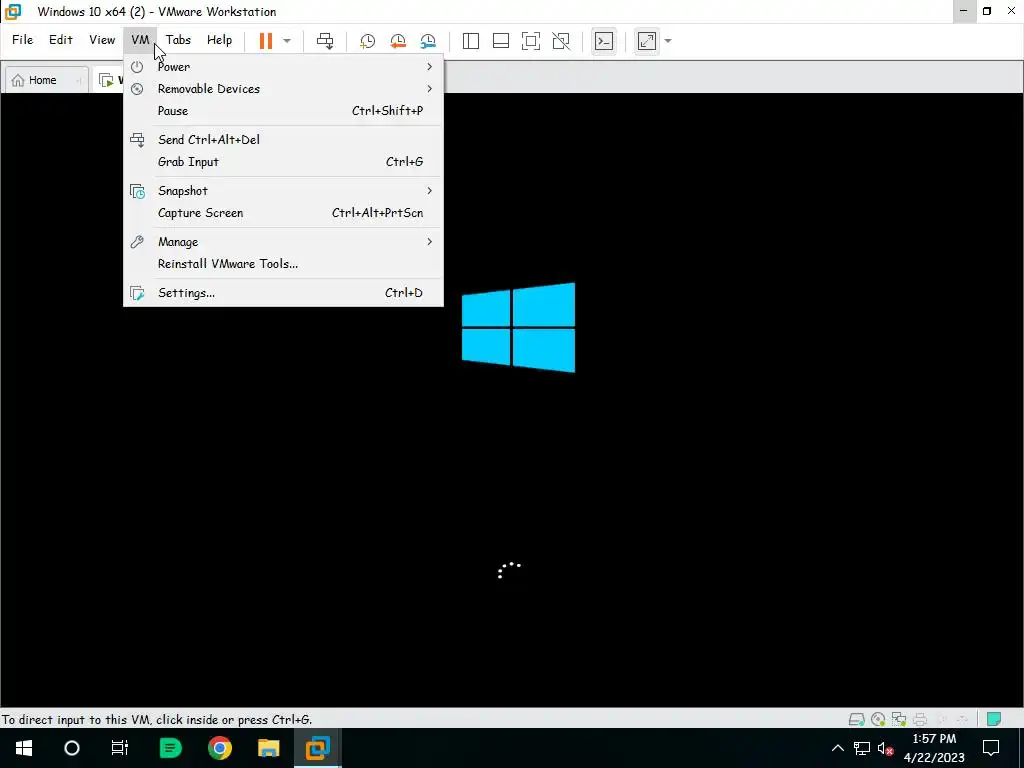Screen dimensions: 1024x768
Task: Open the stretch mode dropdown arrow
Action: pos(667,40)
